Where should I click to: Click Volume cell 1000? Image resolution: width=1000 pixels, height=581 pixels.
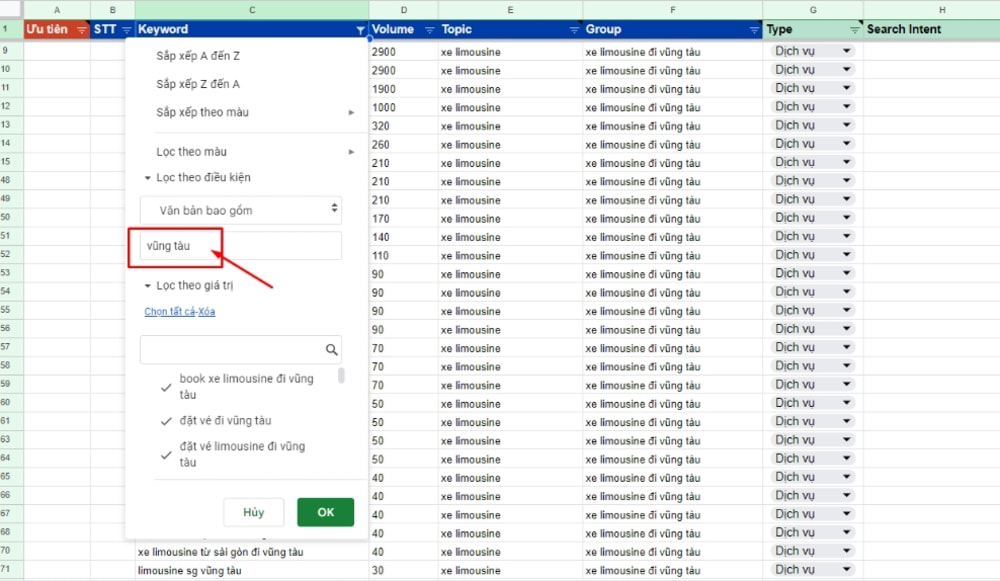tap(403, 108)
